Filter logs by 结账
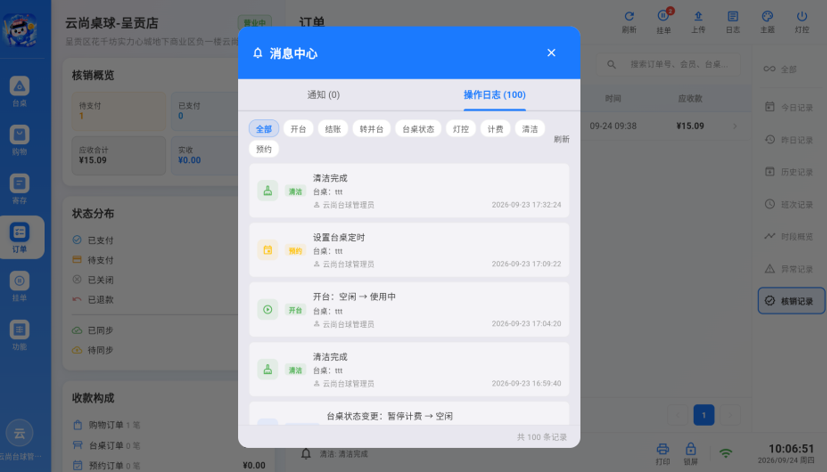 tap(333, 129)
